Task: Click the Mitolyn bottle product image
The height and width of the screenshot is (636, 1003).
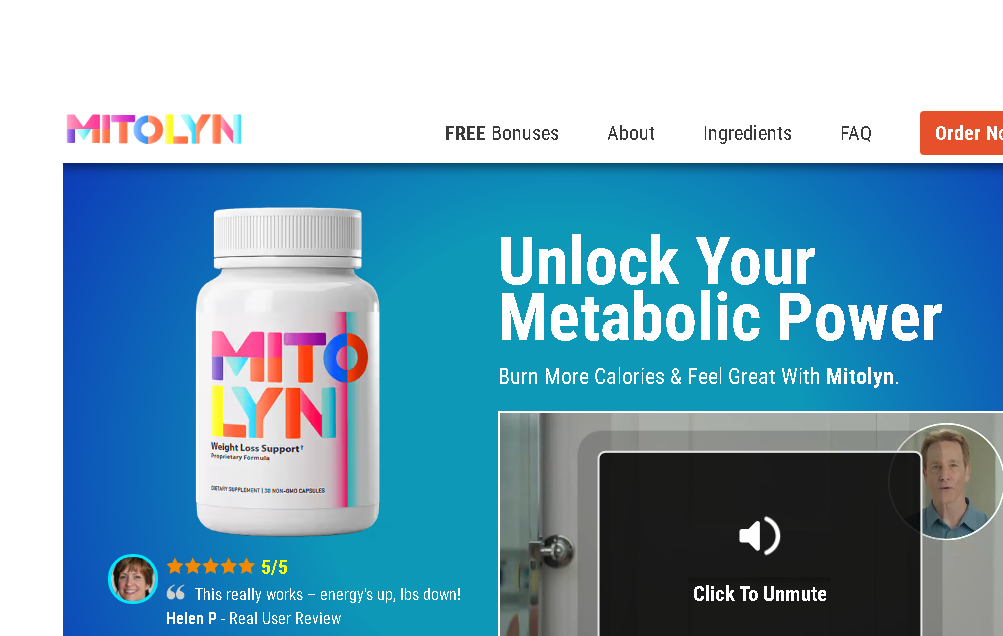Action: [287, 371]
